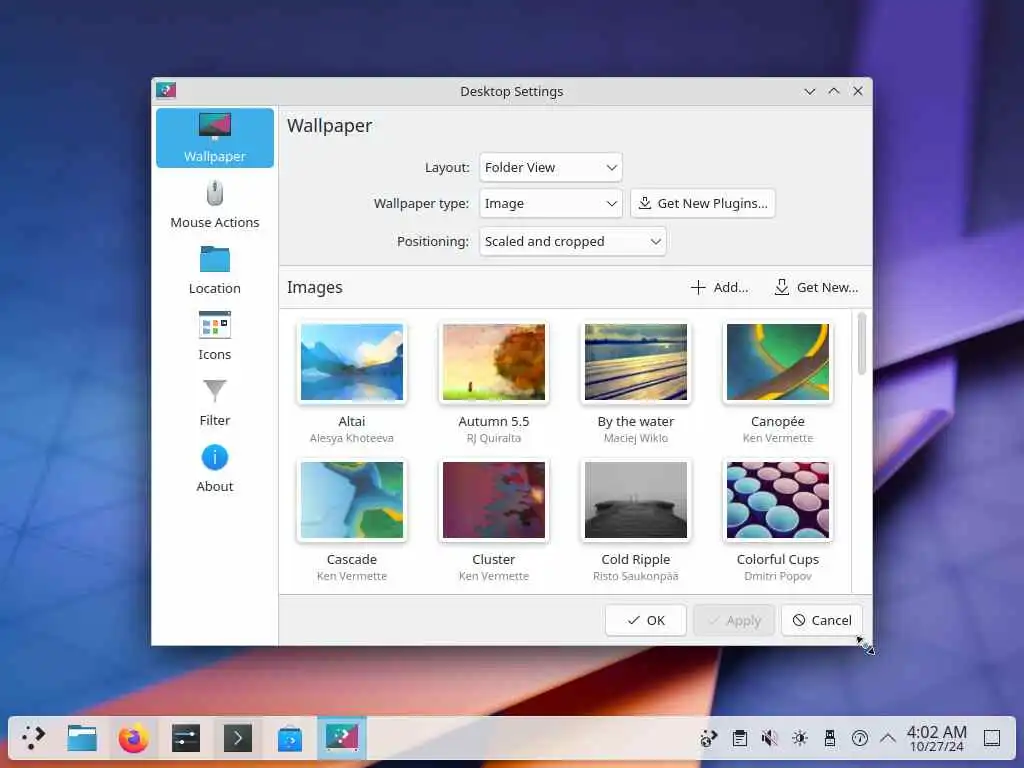The width and height of the screenshot is (1024, 768).
Task: Add a new wallpaper image
Action: (719, 287)
